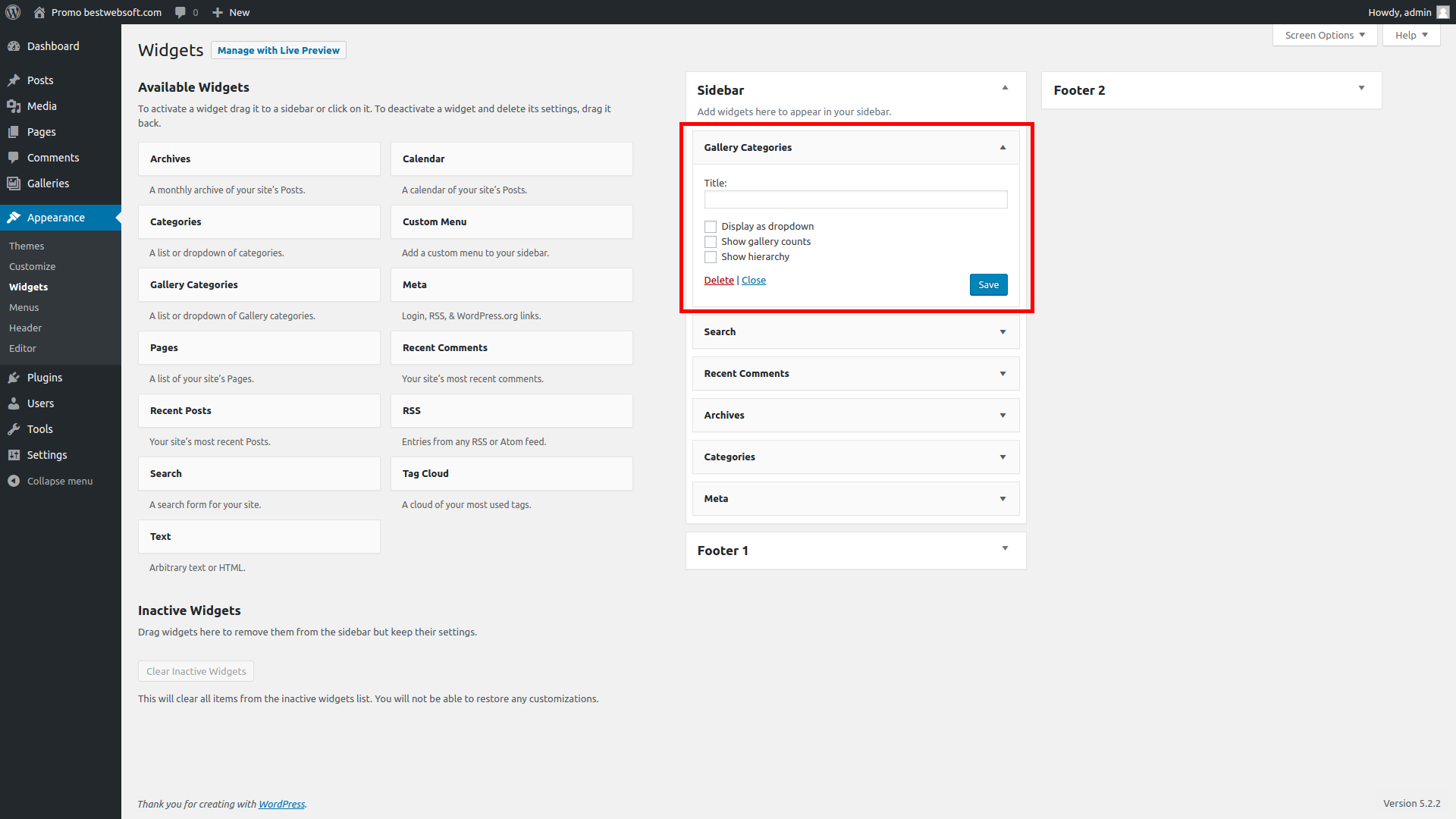The image size is (1456, 819).
Task: Open the Media library via its sidebar icon
Action: tap(15, 106)
